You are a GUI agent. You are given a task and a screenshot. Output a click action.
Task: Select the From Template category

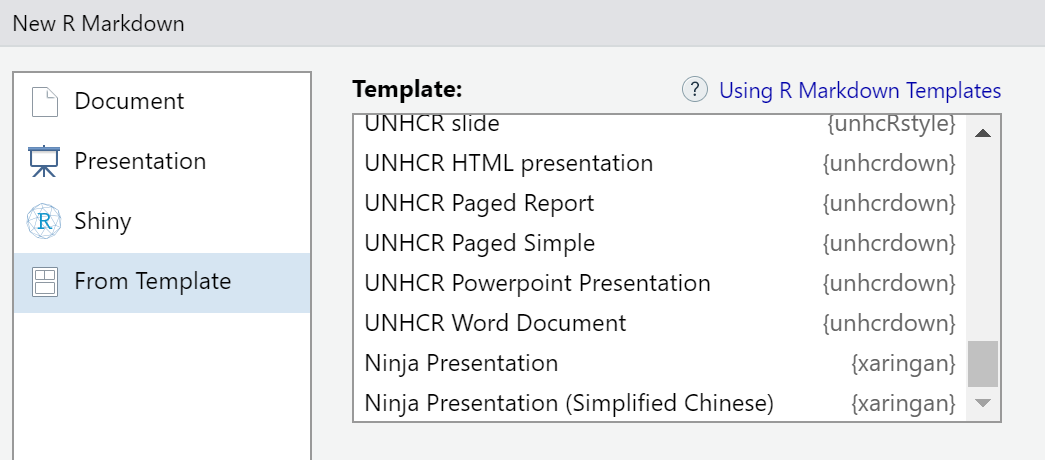152,282
